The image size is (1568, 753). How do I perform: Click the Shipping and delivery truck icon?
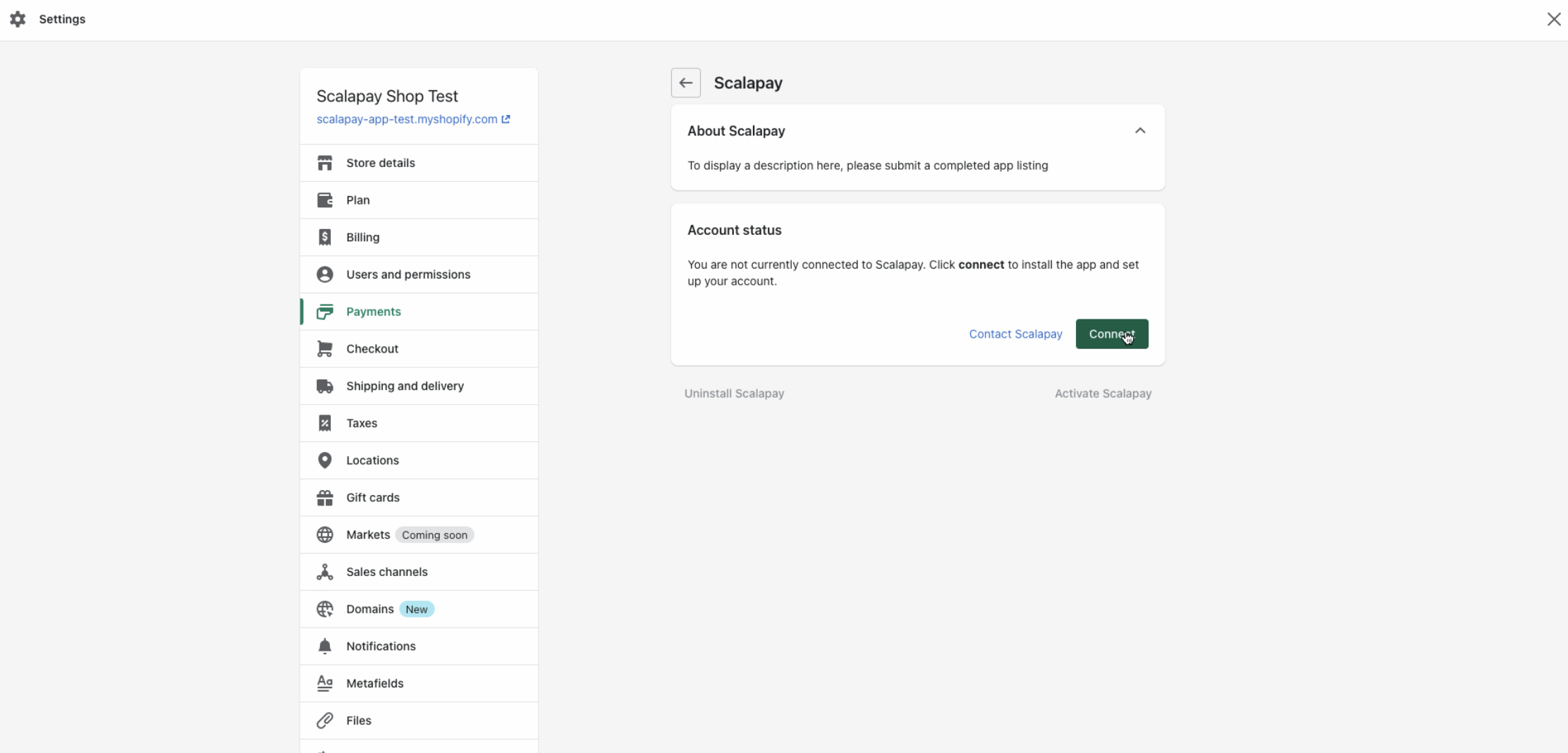pos(324,386)
